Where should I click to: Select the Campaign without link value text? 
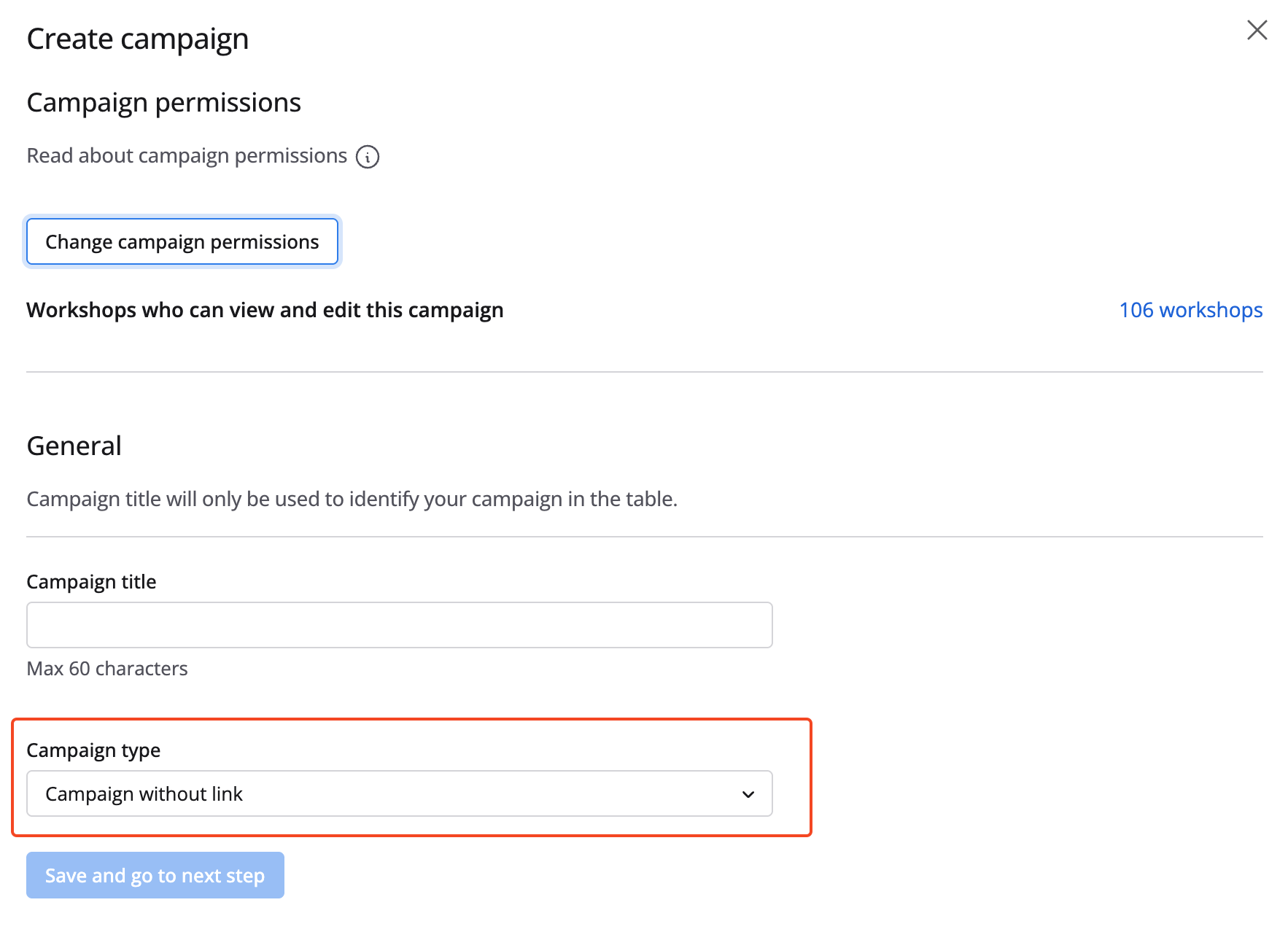coord(144,794)
